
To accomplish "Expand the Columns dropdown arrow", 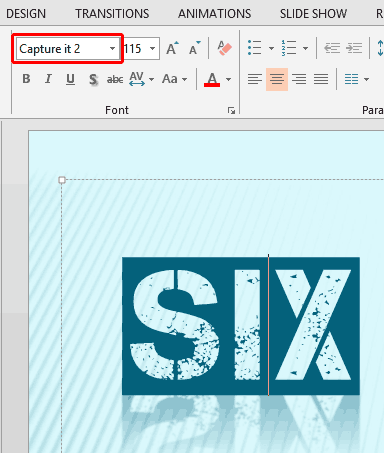I will (x=366, y=79).
